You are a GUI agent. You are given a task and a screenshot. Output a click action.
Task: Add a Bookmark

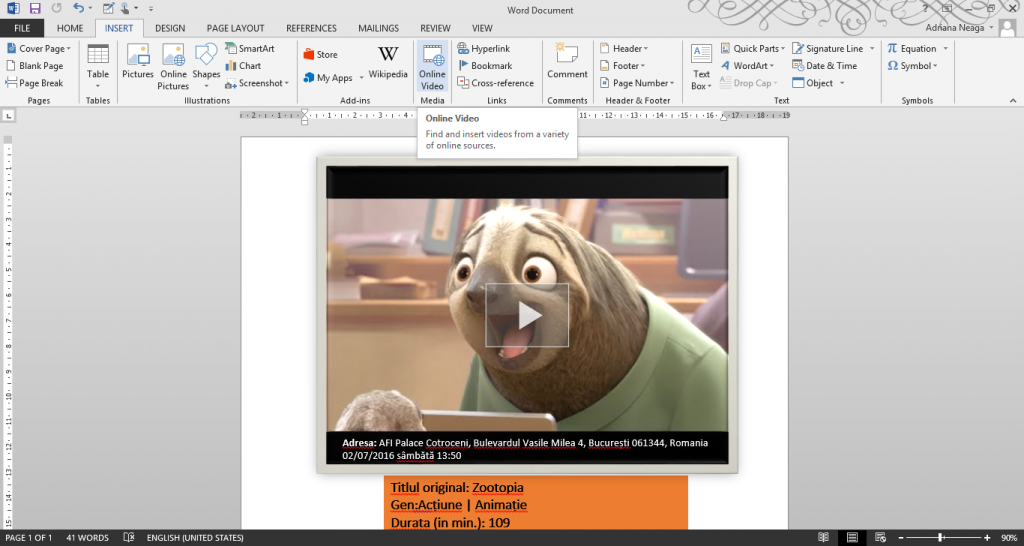485,66
